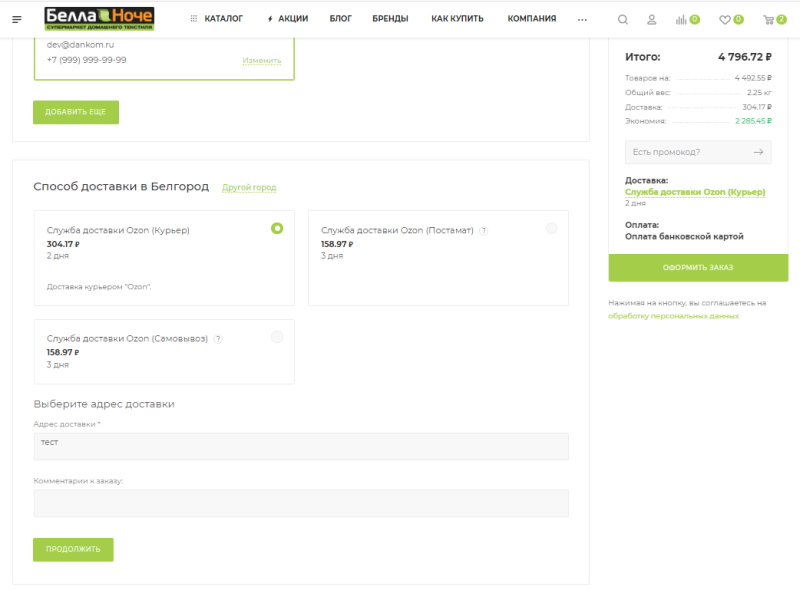
Task: Click the Другой город link
Action: 248,187
